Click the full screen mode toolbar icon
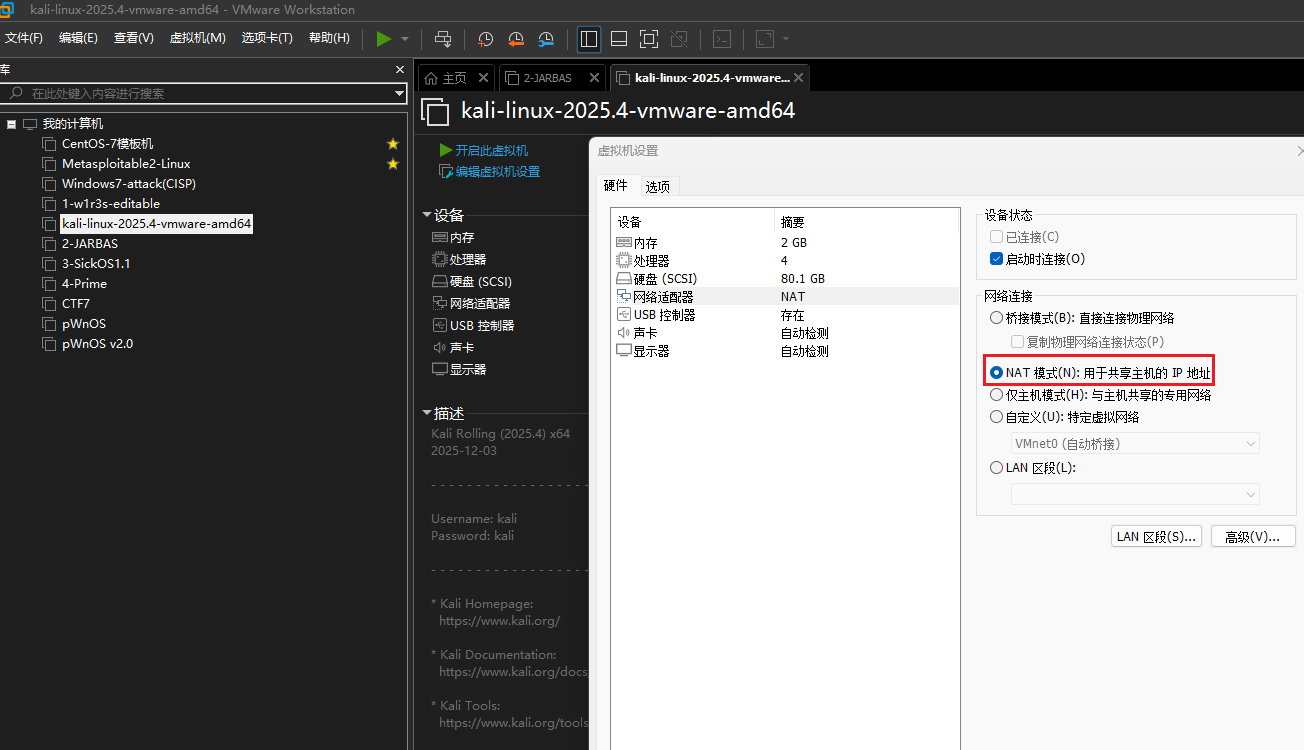This screenshot has width=1304, height=750. (649, 39)
